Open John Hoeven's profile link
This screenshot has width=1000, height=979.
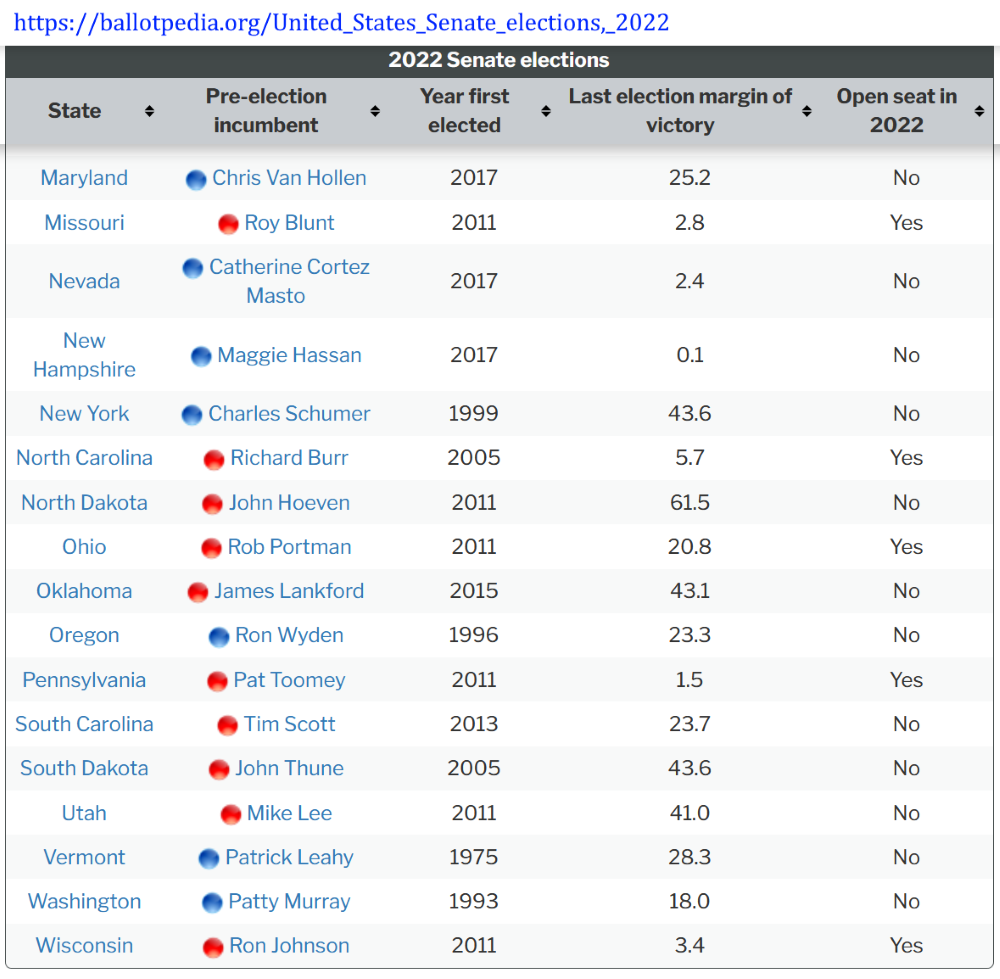[x=289, y=503]
